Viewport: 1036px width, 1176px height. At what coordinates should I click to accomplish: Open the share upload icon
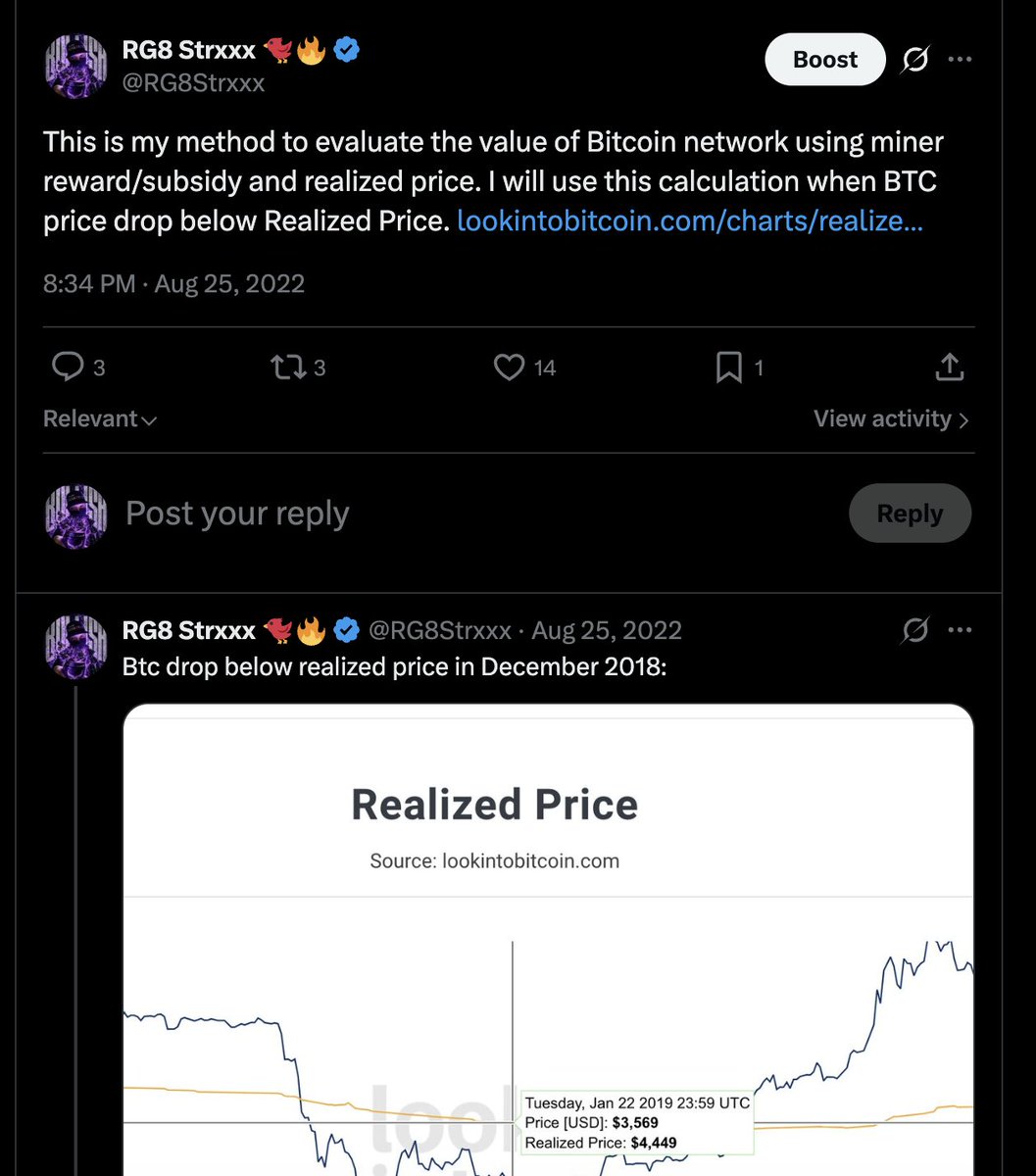click(x=949, y=367)
